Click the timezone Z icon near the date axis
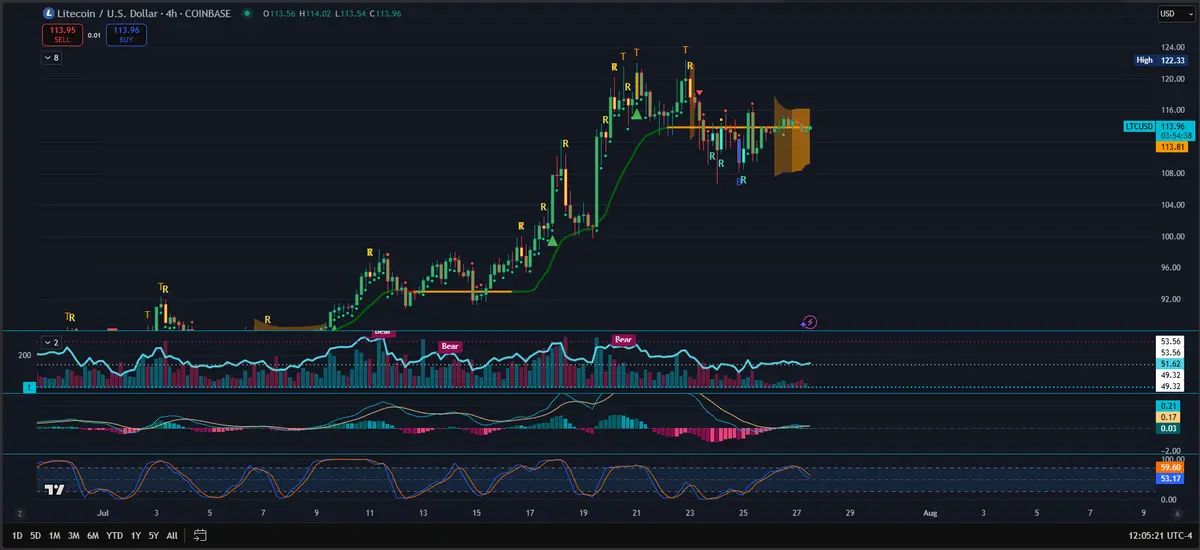Viewport: 1200px width, 550px height. 19,512
